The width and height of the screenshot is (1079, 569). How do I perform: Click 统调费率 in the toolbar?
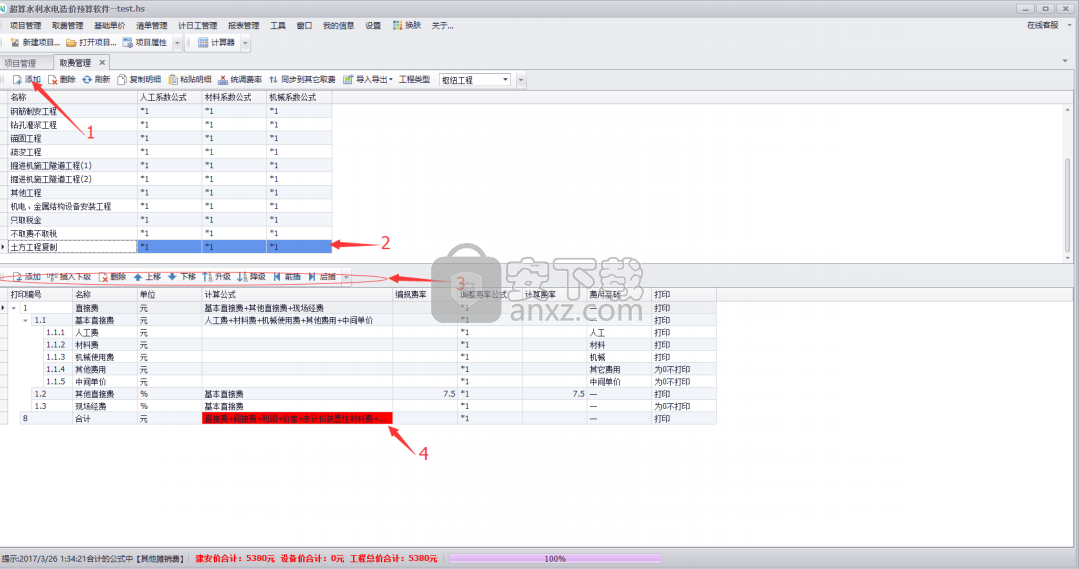pos(240,80)
